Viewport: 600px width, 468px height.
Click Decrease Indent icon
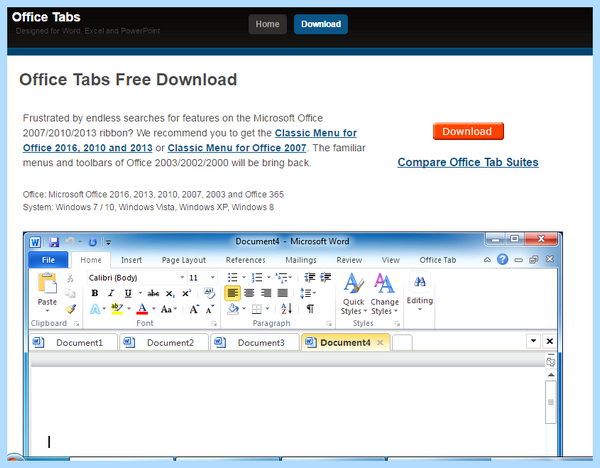click(310, 277)
